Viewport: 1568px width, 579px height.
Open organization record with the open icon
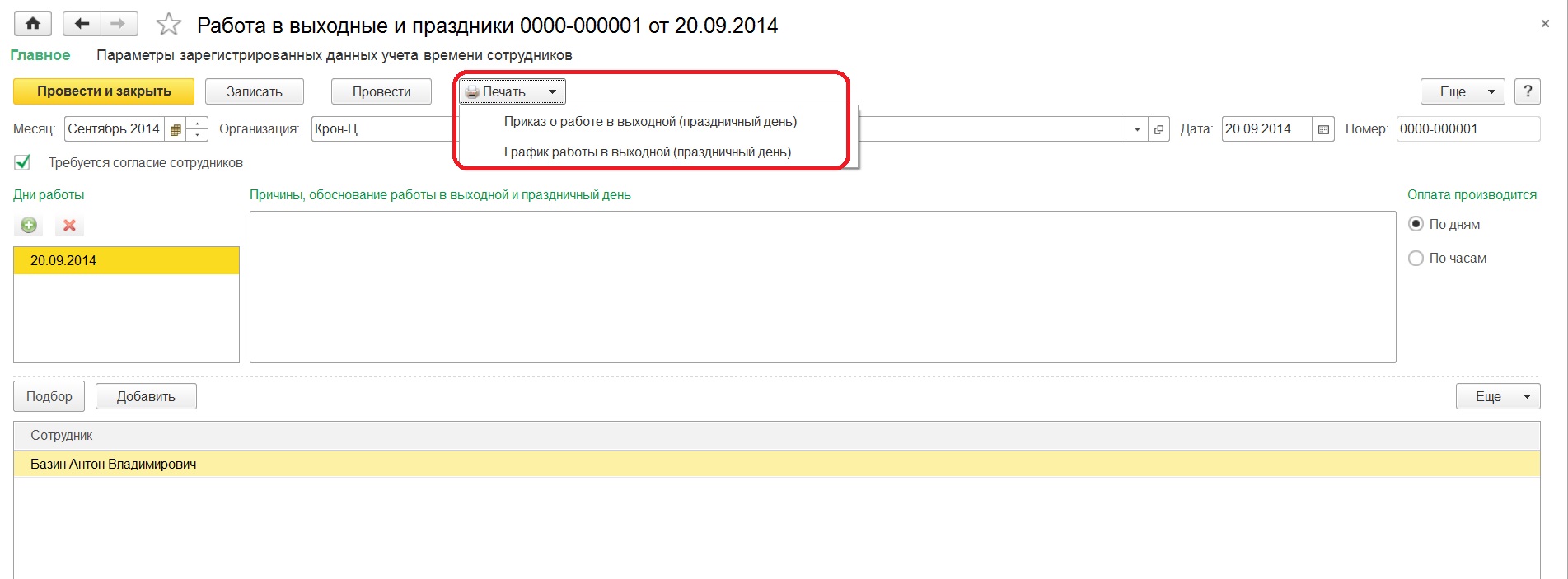1158,129
